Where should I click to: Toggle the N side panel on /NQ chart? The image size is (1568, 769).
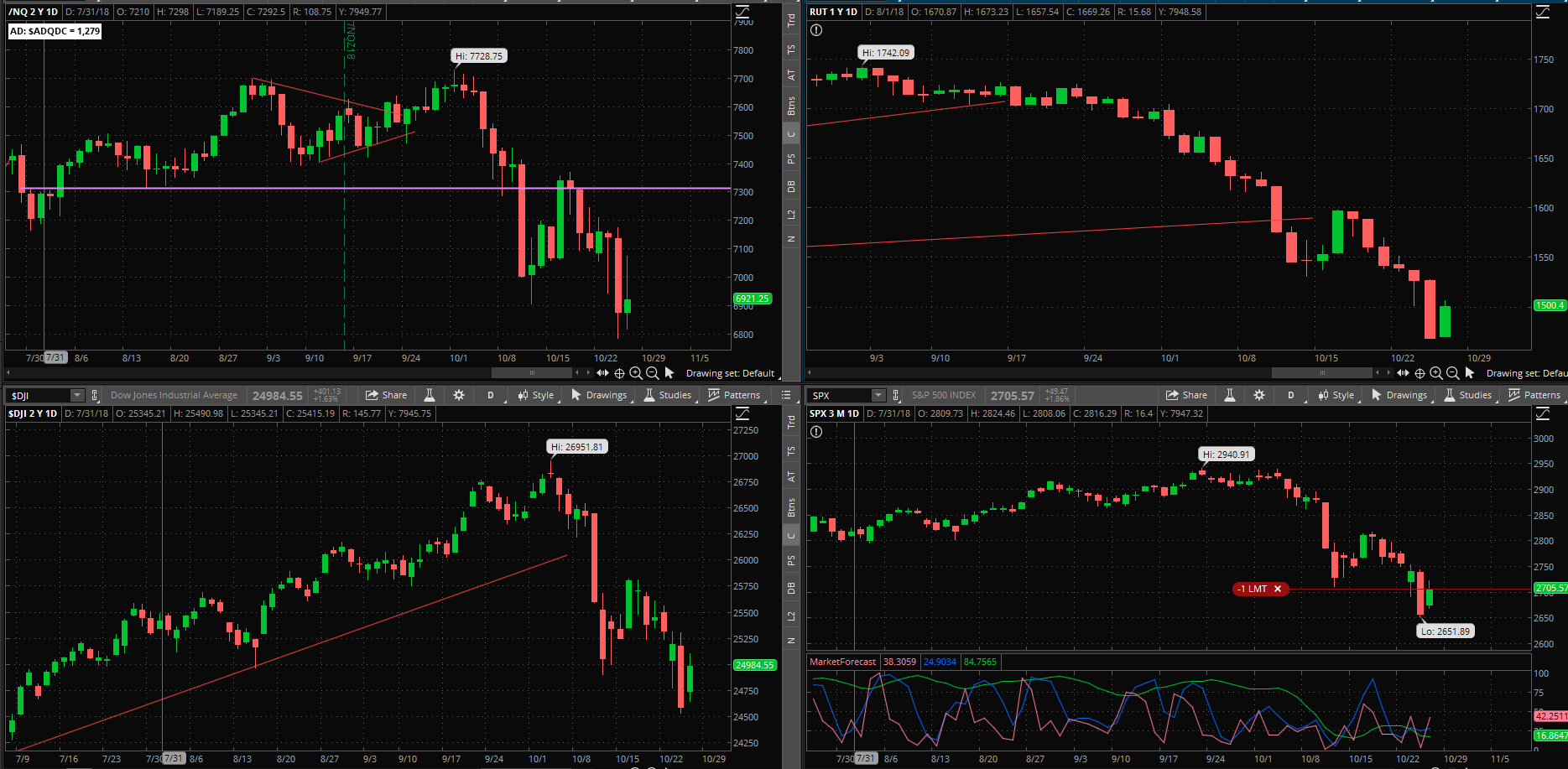tap(791, 239)
